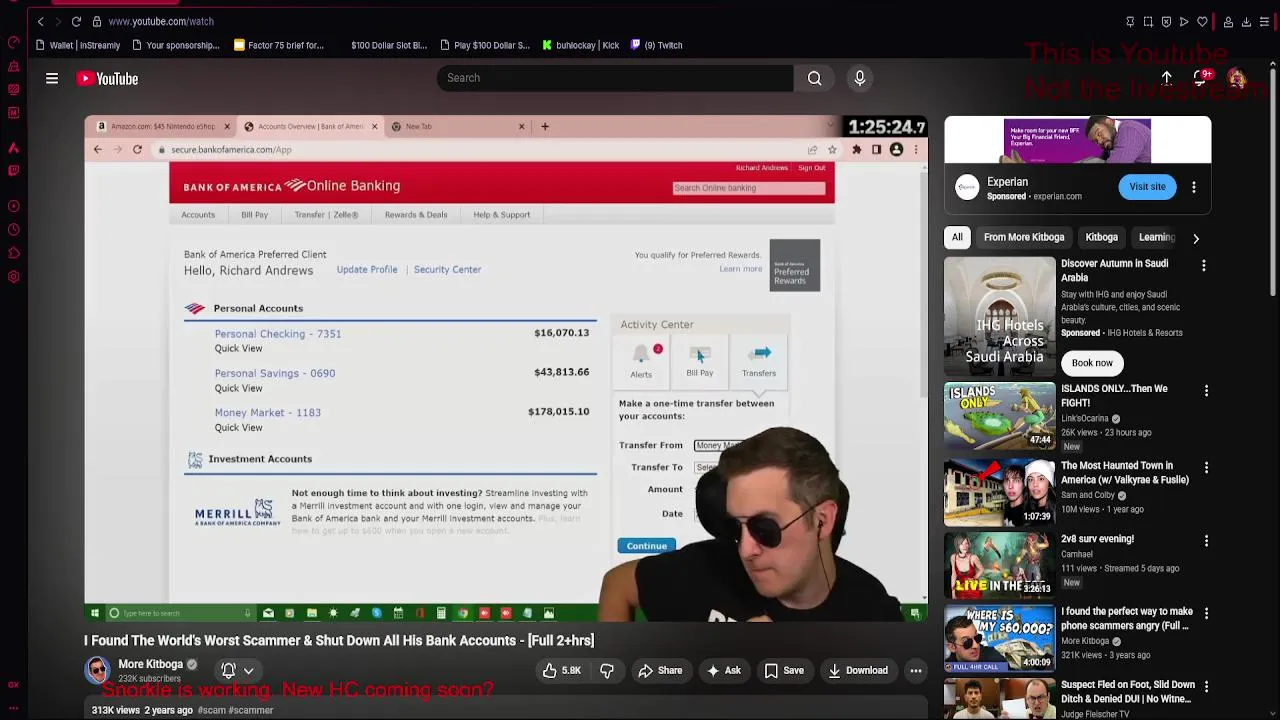
Task: Click the video title text
Action: click(x=339, y=641)
